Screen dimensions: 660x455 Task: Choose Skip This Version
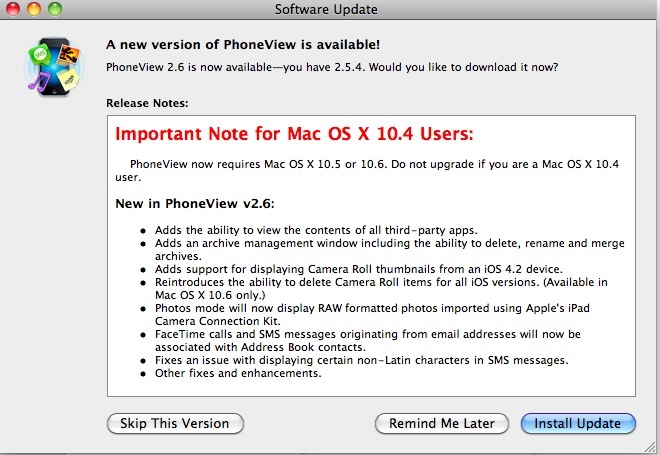tap(174, 423)
